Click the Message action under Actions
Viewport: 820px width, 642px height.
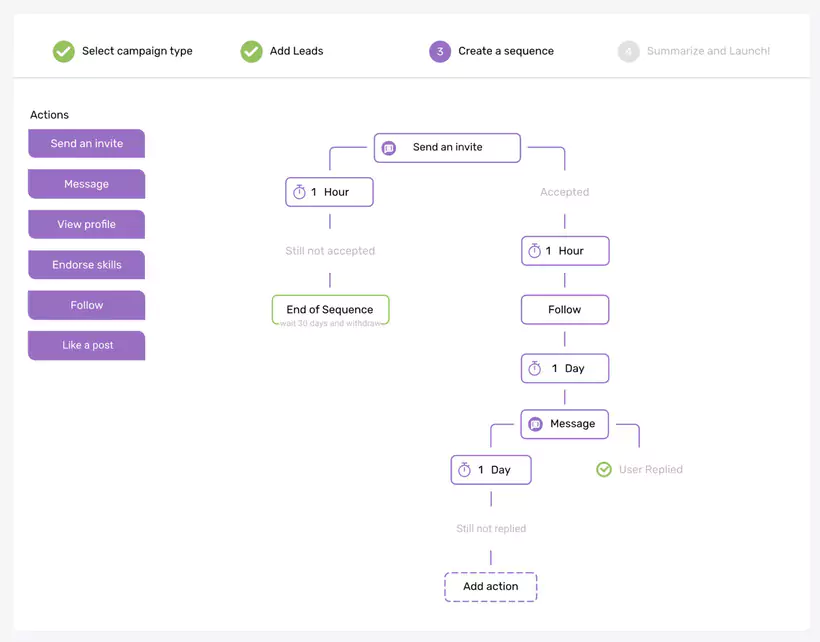86,184
